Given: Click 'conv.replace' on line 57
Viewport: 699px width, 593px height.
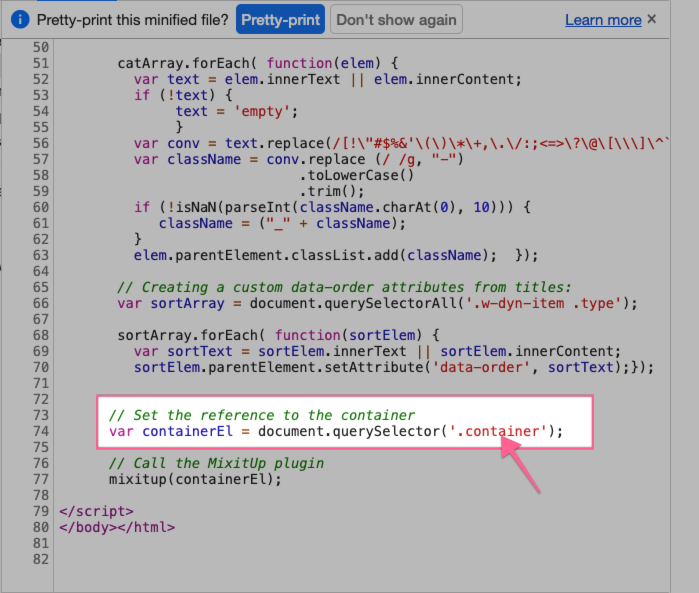Looking at the screenshot, I should (316, 160).
